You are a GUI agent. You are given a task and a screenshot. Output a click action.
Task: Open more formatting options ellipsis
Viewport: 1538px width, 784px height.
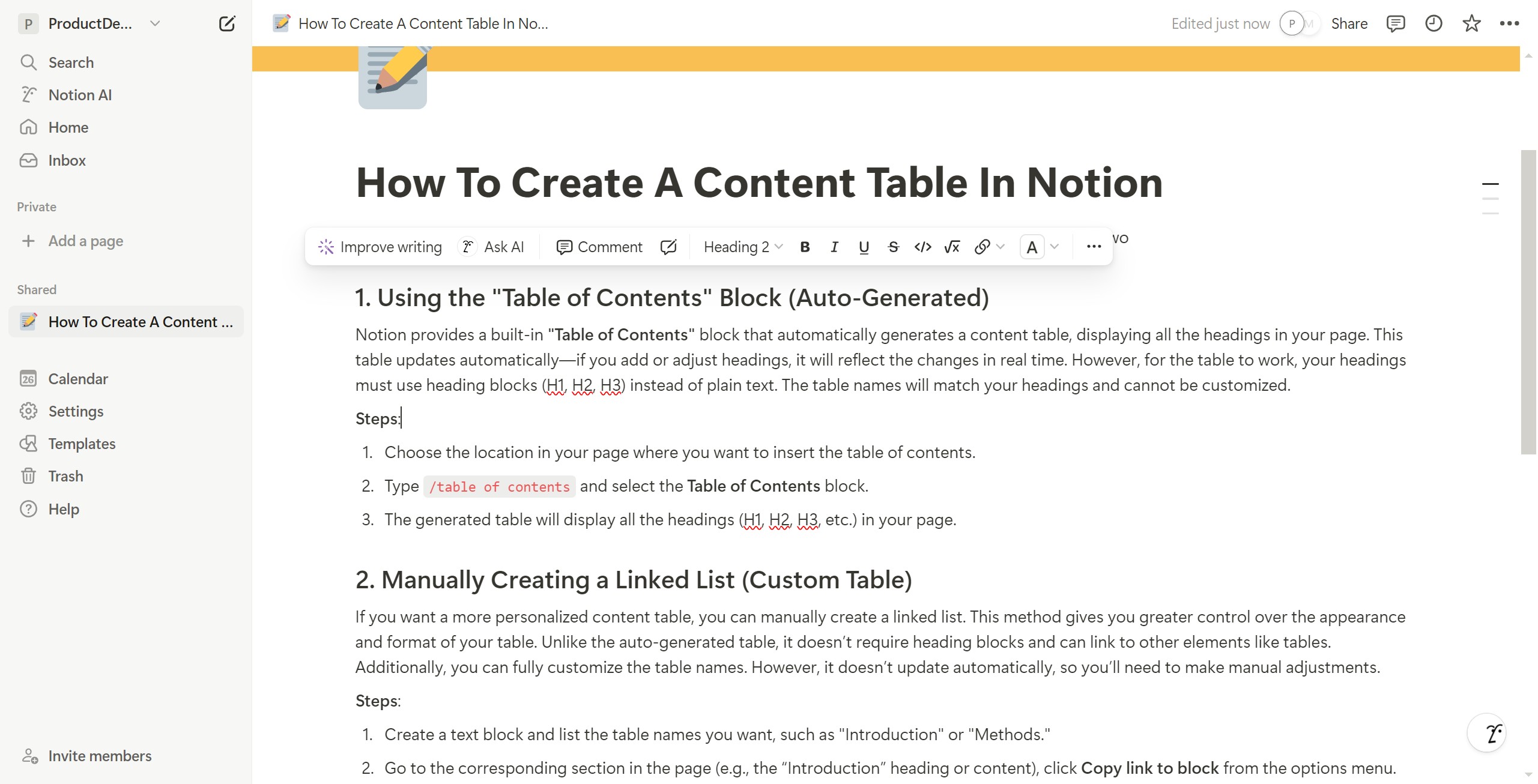tap(1094, 247)
